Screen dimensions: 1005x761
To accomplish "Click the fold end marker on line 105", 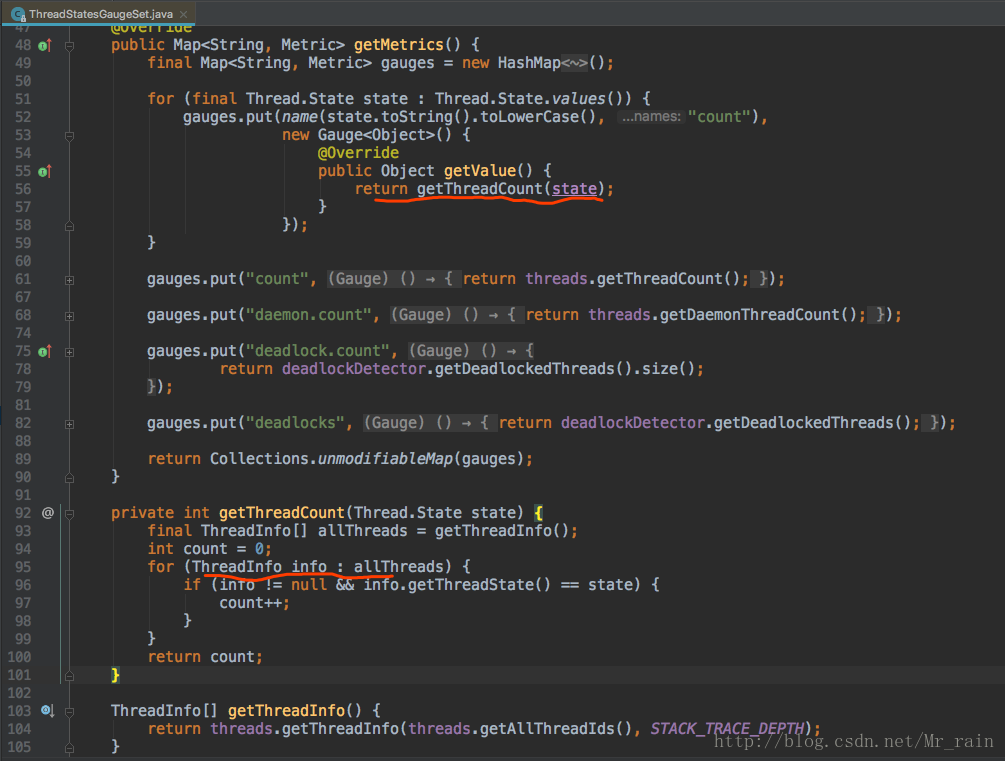I will (x=69, y=748).
